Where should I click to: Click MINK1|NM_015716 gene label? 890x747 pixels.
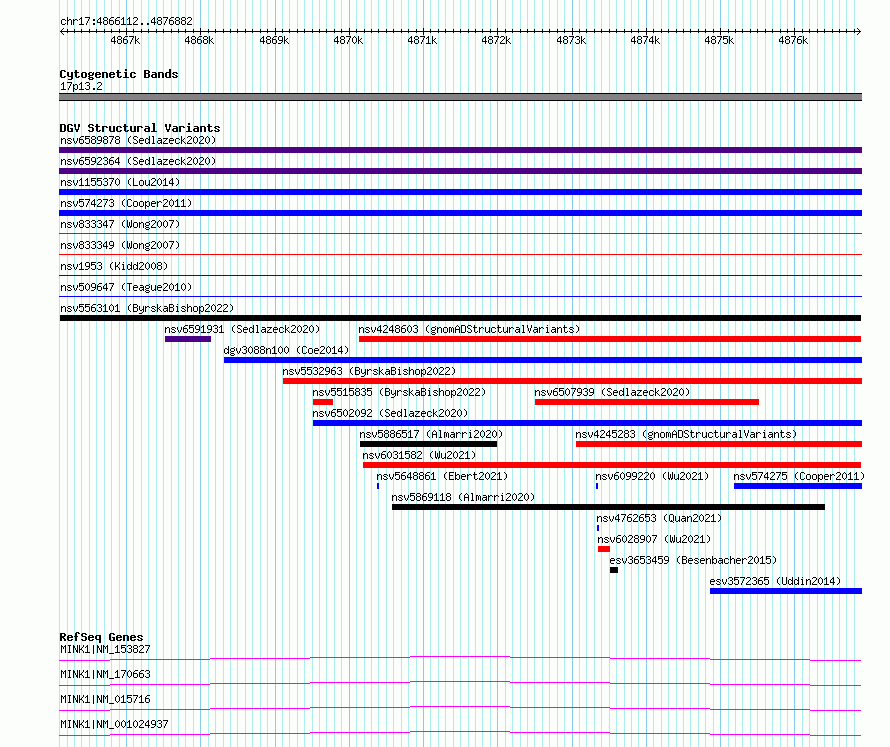106,699
